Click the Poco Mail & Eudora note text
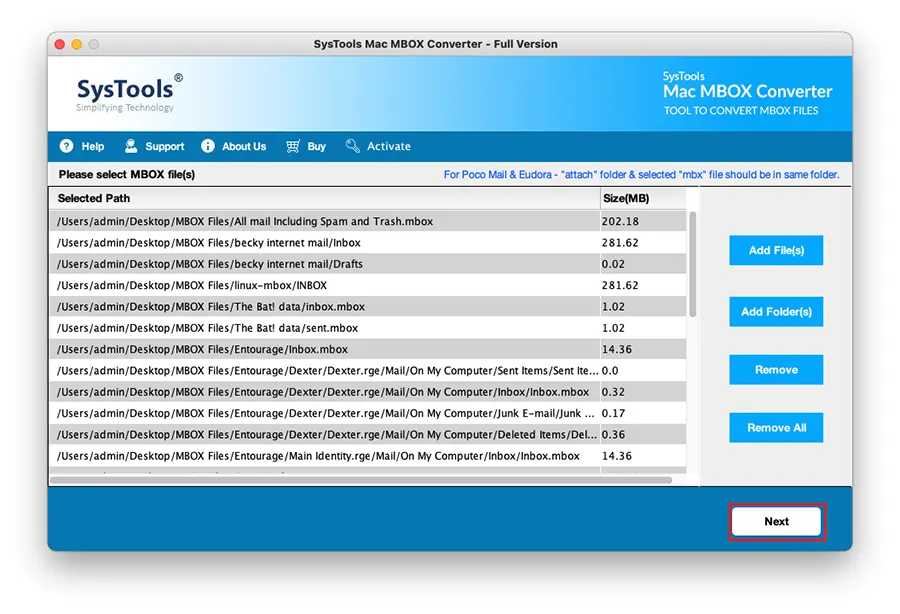 point(641,174)
